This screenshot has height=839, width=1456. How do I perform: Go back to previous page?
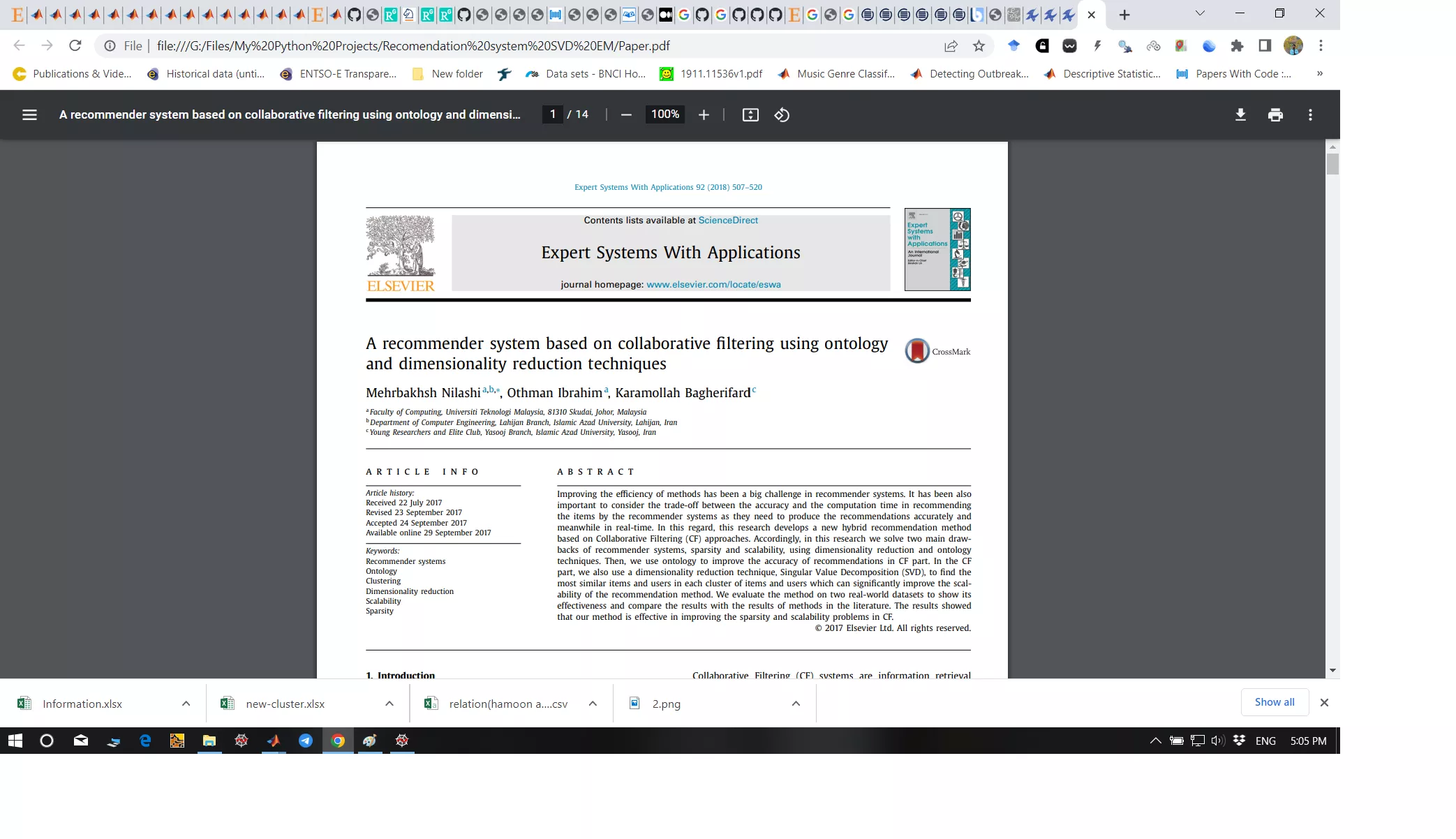(19, 45)
